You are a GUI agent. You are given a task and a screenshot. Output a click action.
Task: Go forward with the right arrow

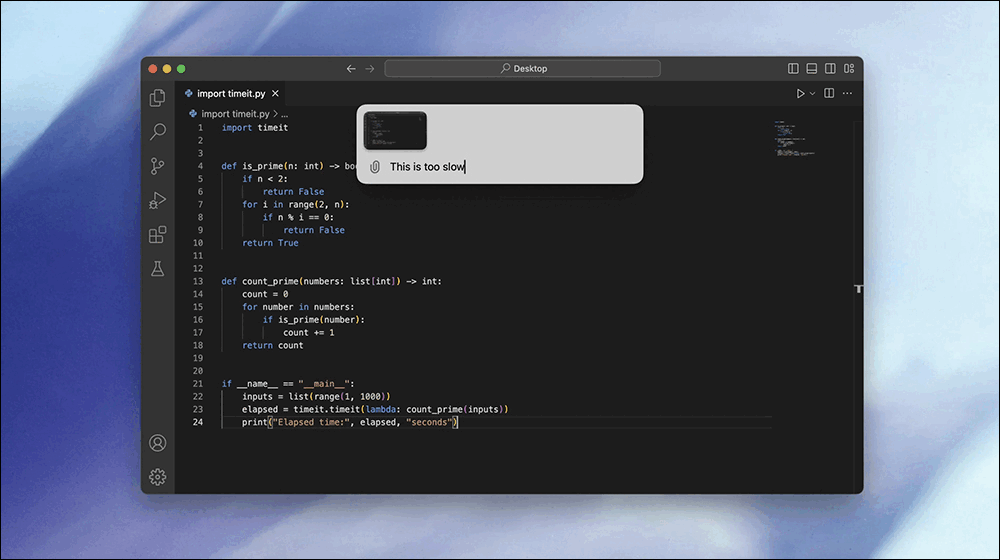point(370,68)
